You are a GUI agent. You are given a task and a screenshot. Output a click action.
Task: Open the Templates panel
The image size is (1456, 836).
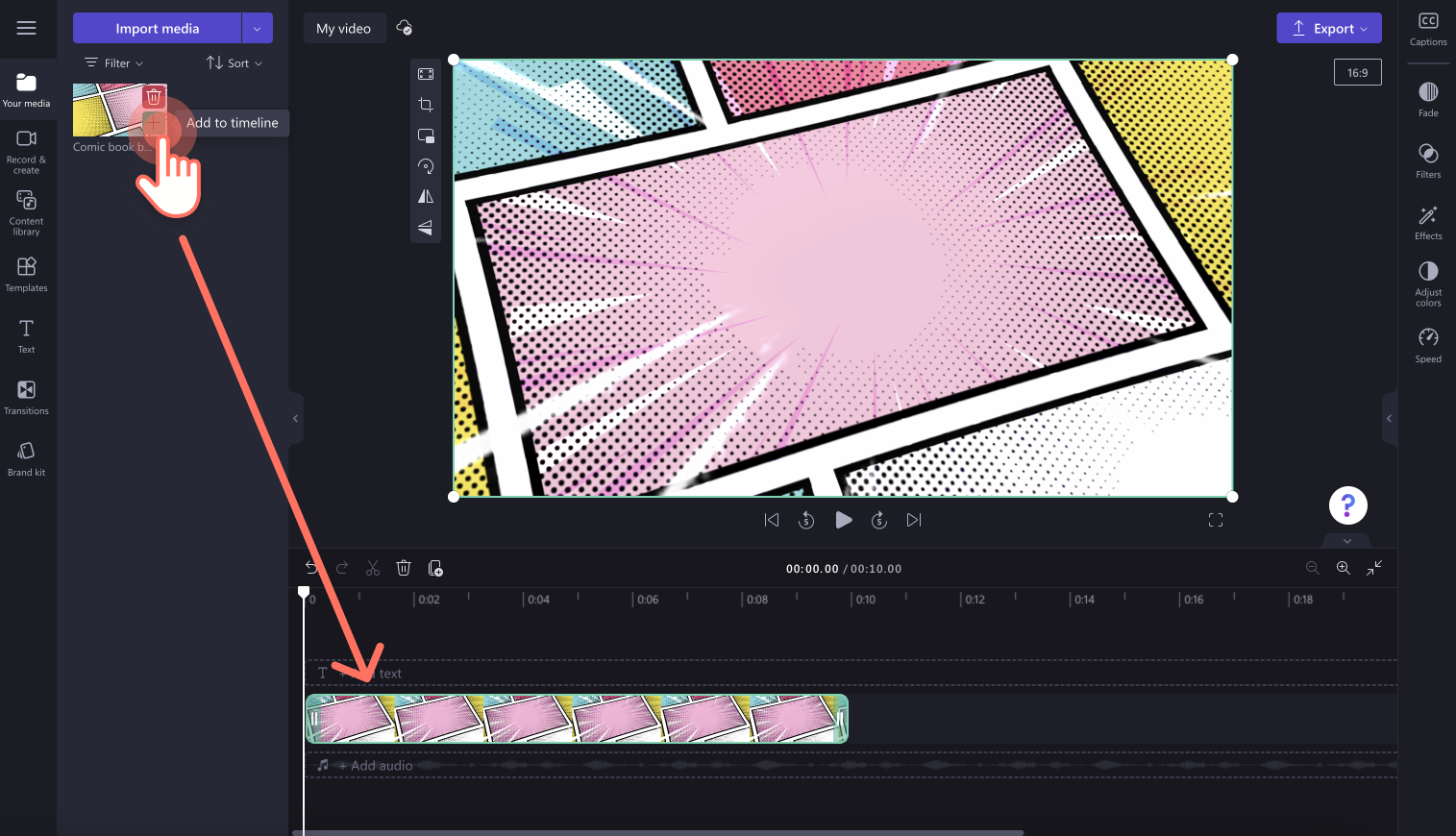(26, 274)
